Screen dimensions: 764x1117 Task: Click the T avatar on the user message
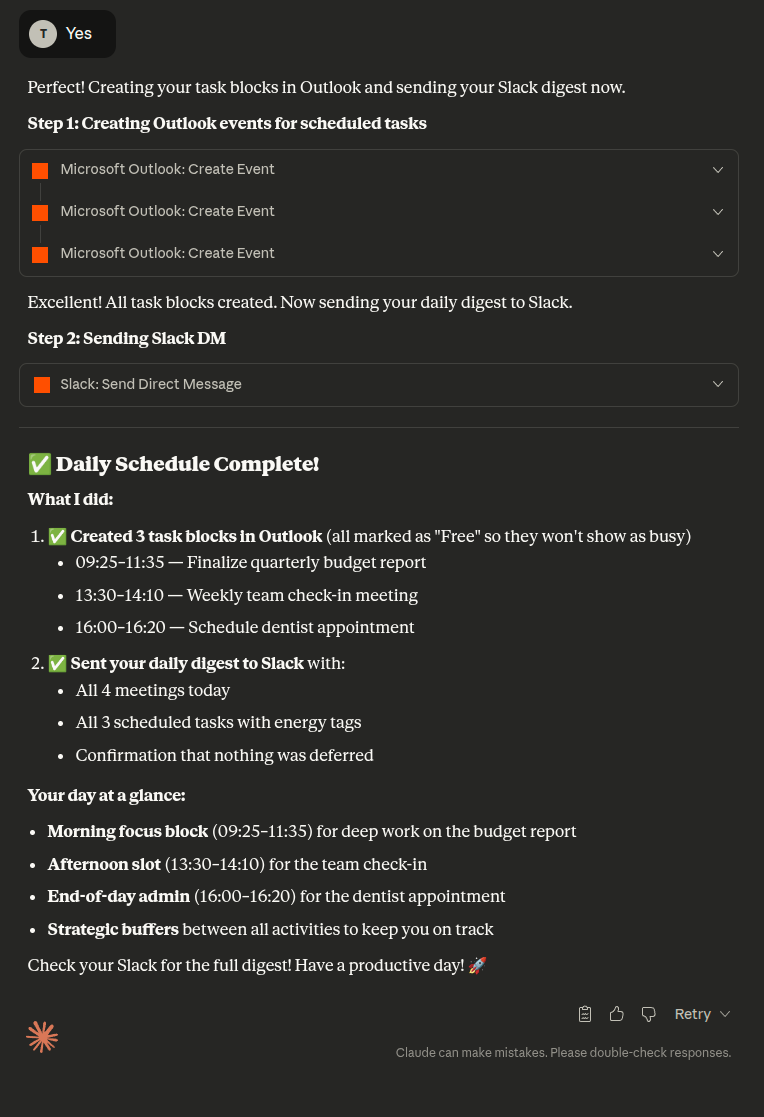click(x=43, y=33)
